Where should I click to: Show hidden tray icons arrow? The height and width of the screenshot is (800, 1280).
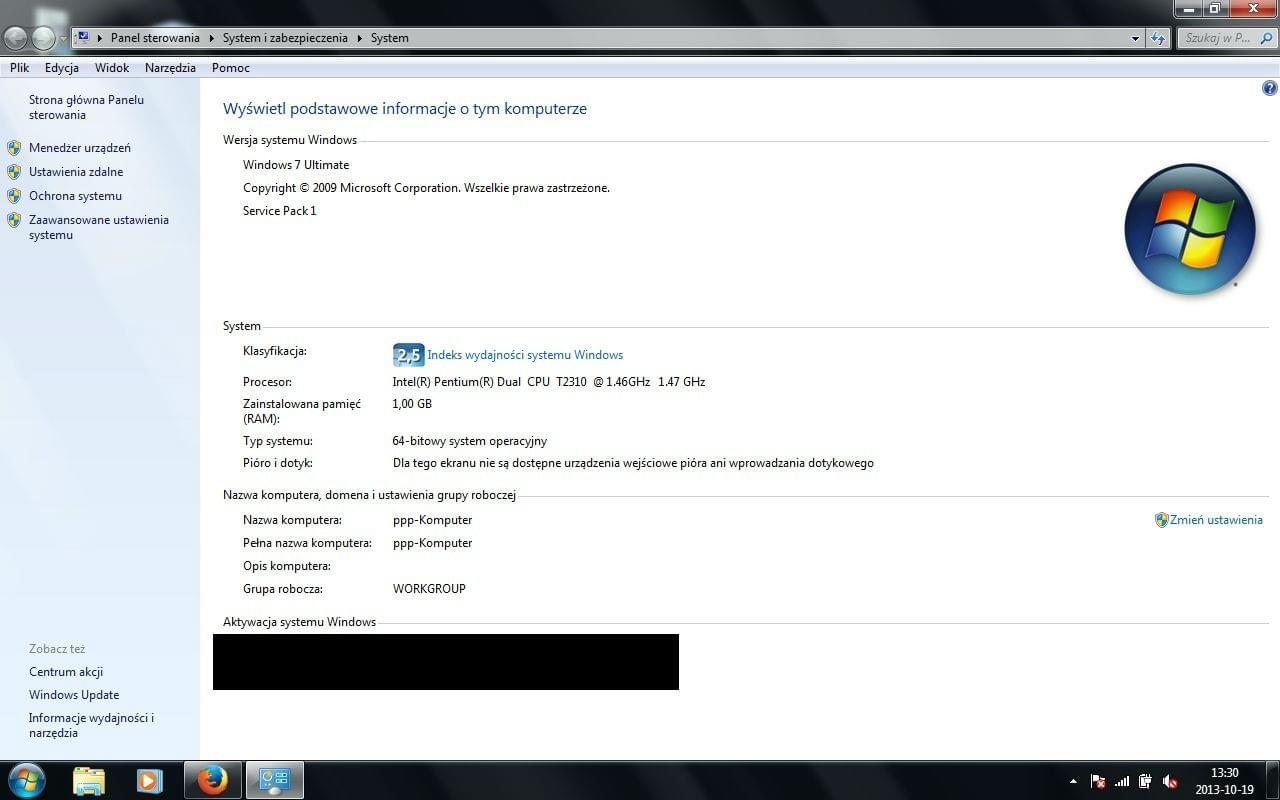coord(1073,781)
